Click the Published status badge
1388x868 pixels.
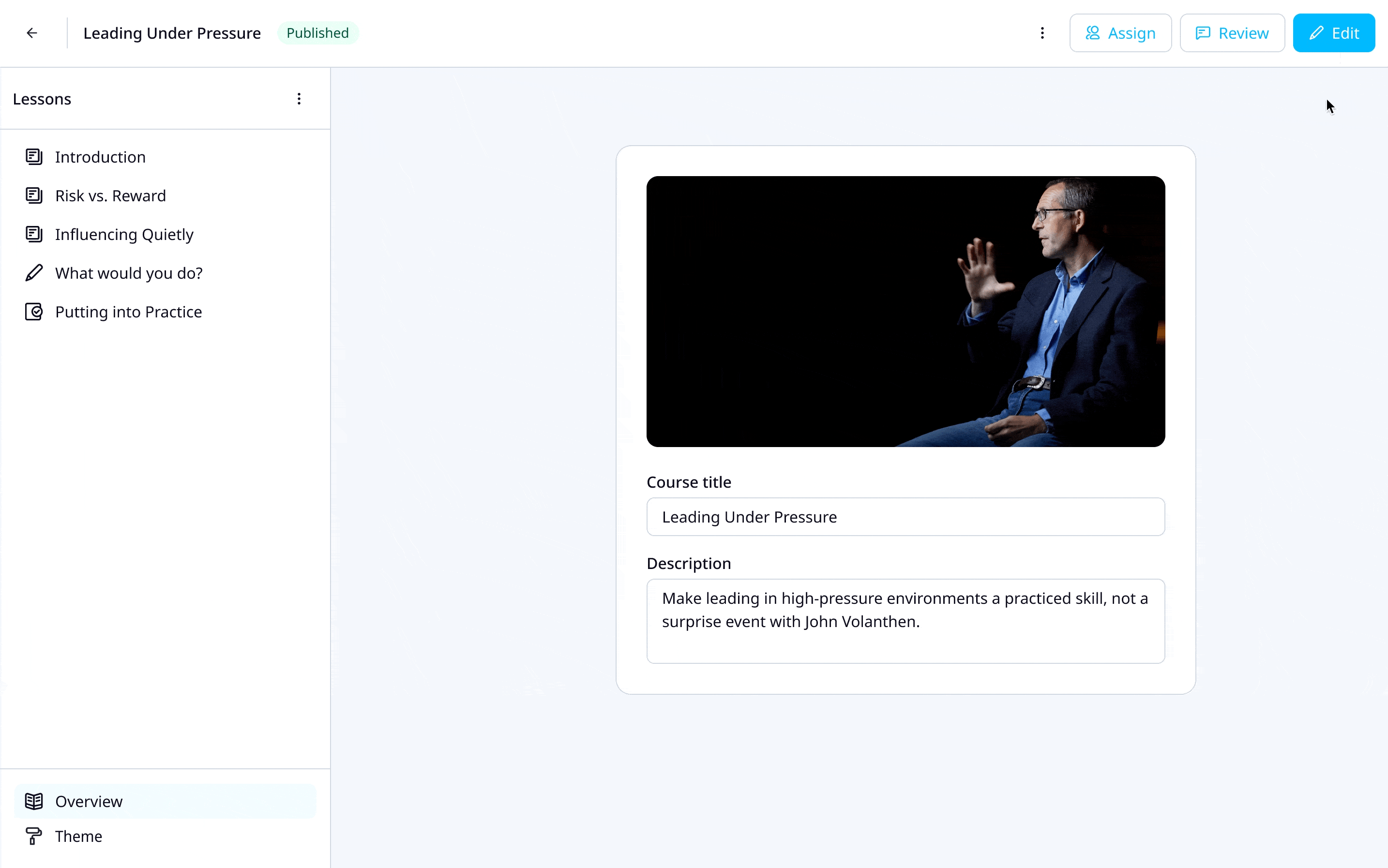[317, 33]
